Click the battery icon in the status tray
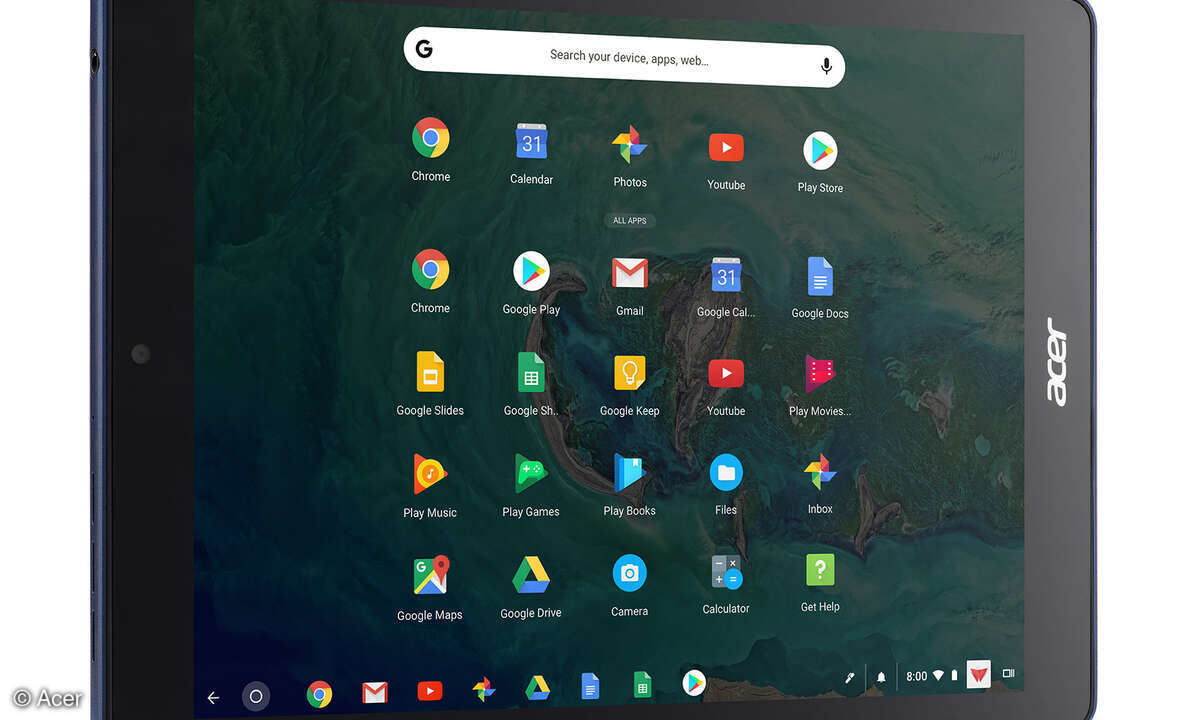Screen dimensions: 1200x720 (x=954, y=675)
